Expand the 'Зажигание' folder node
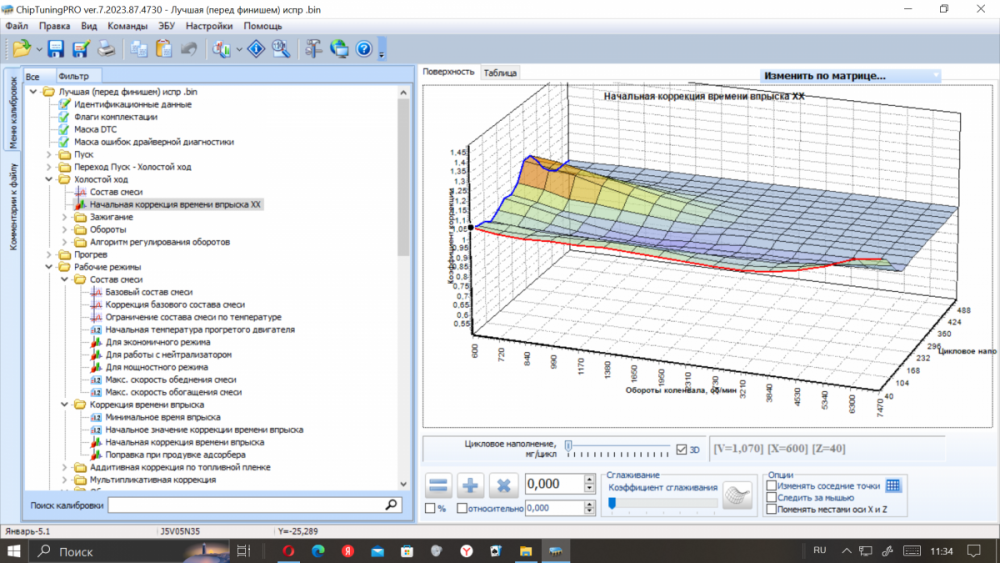This screenshot has height=563, width=1000. tap(65, 216)
